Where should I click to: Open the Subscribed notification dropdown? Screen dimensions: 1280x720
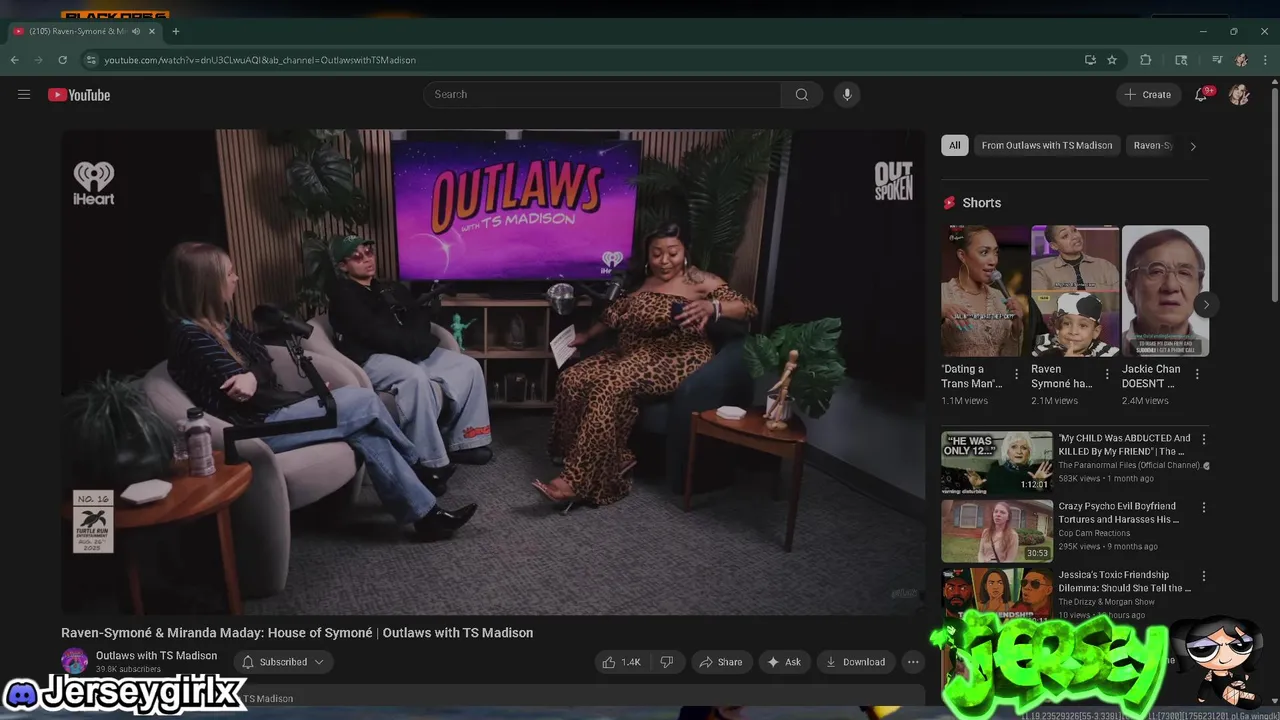pyautogui.click(x=284, y=662)
